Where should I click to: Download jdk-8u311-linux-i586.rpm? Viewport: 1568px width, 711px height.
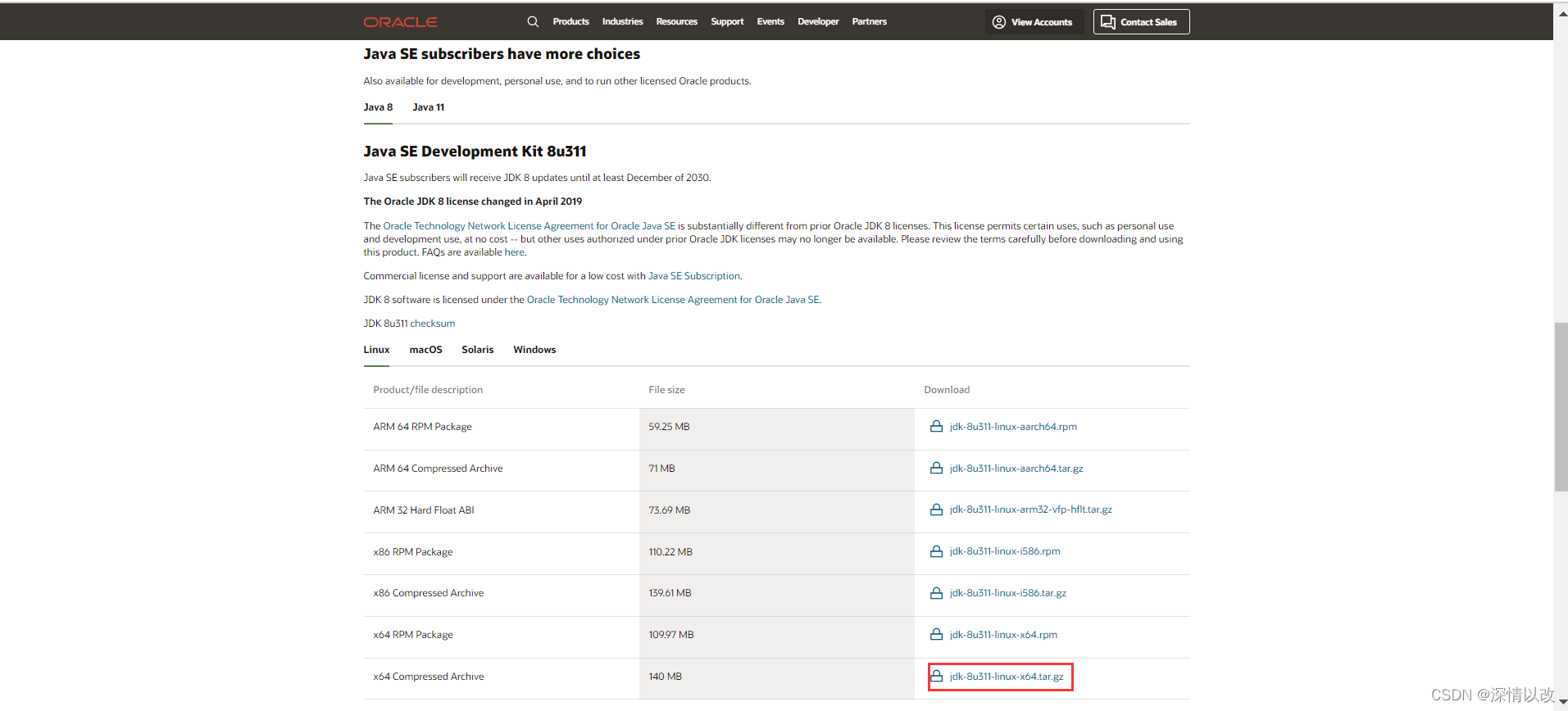point(1005,551)
